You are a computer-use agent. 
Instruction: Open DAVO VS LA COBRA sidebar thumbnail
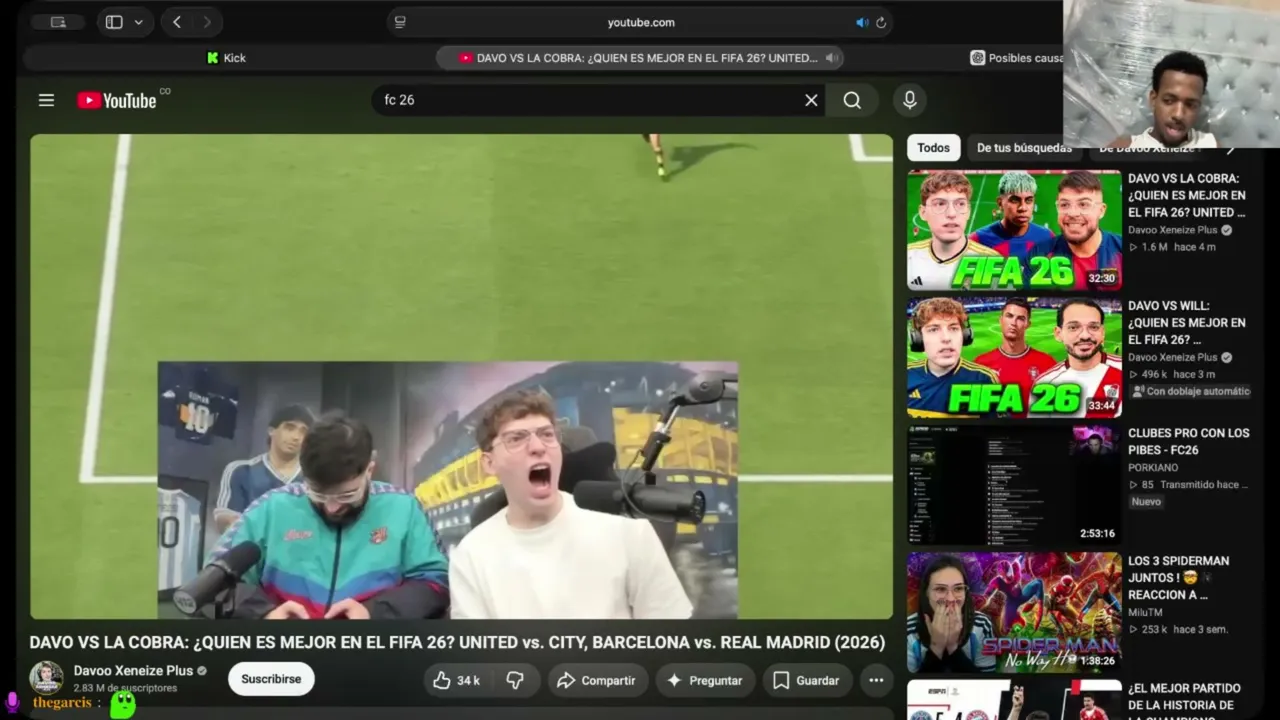point(1014,230)
